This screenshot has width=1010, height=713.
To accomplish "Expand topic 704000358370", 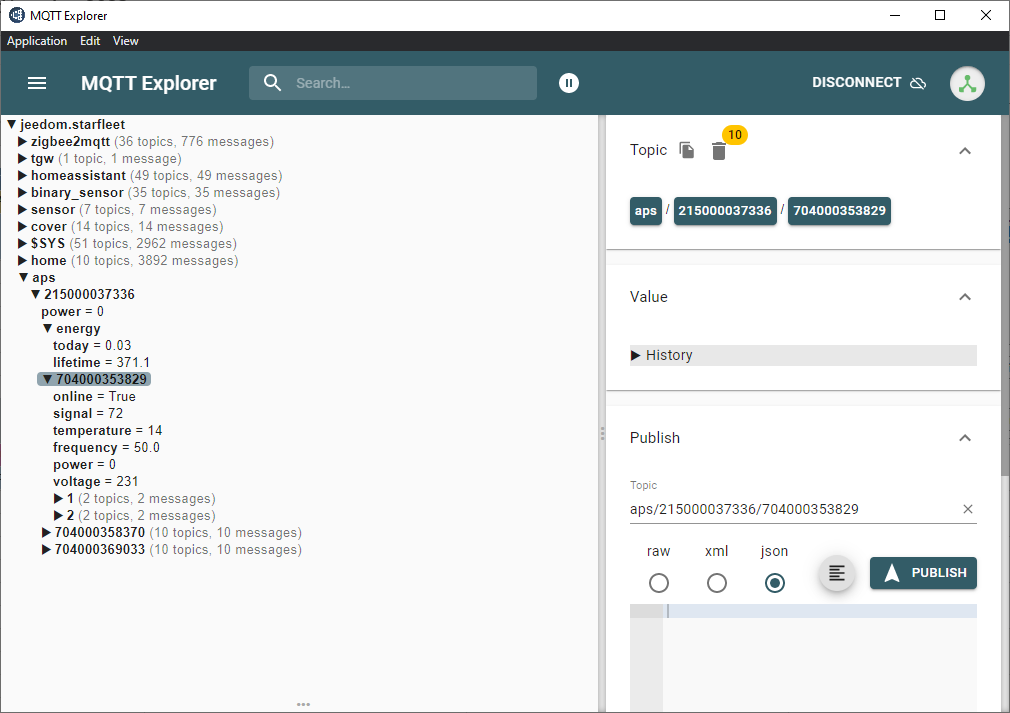I will [x=46, y=533].
